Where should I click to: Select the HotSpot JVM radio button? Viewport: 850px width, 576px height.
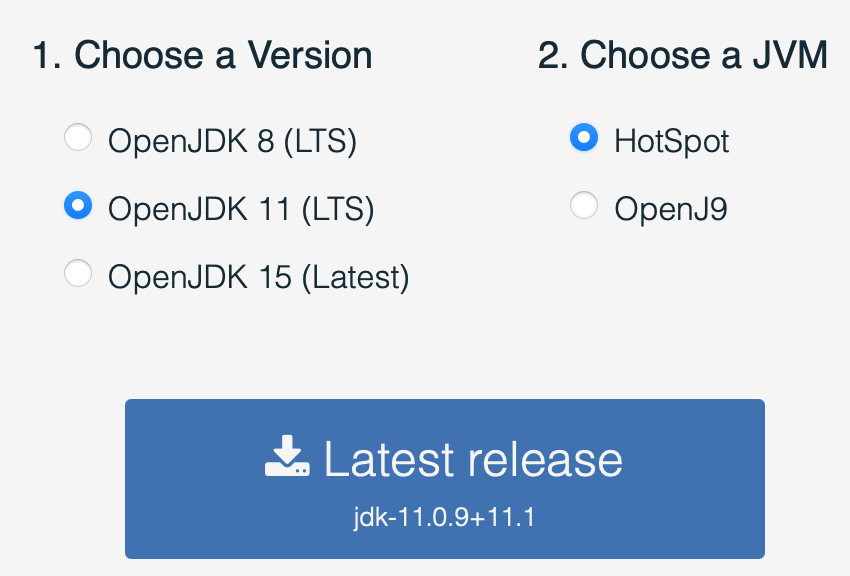pos(584,138)
